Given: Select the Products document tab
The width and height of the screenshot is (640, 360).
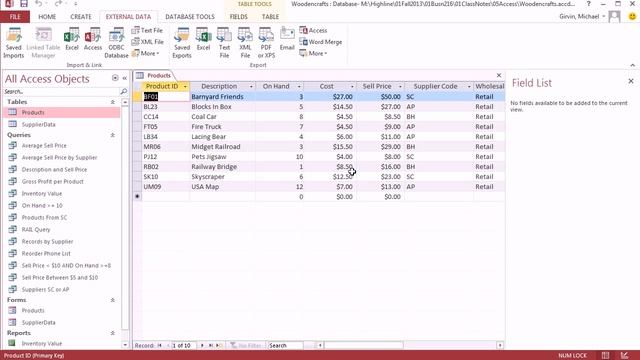Looking at the screenshot, I should (154, 76).
